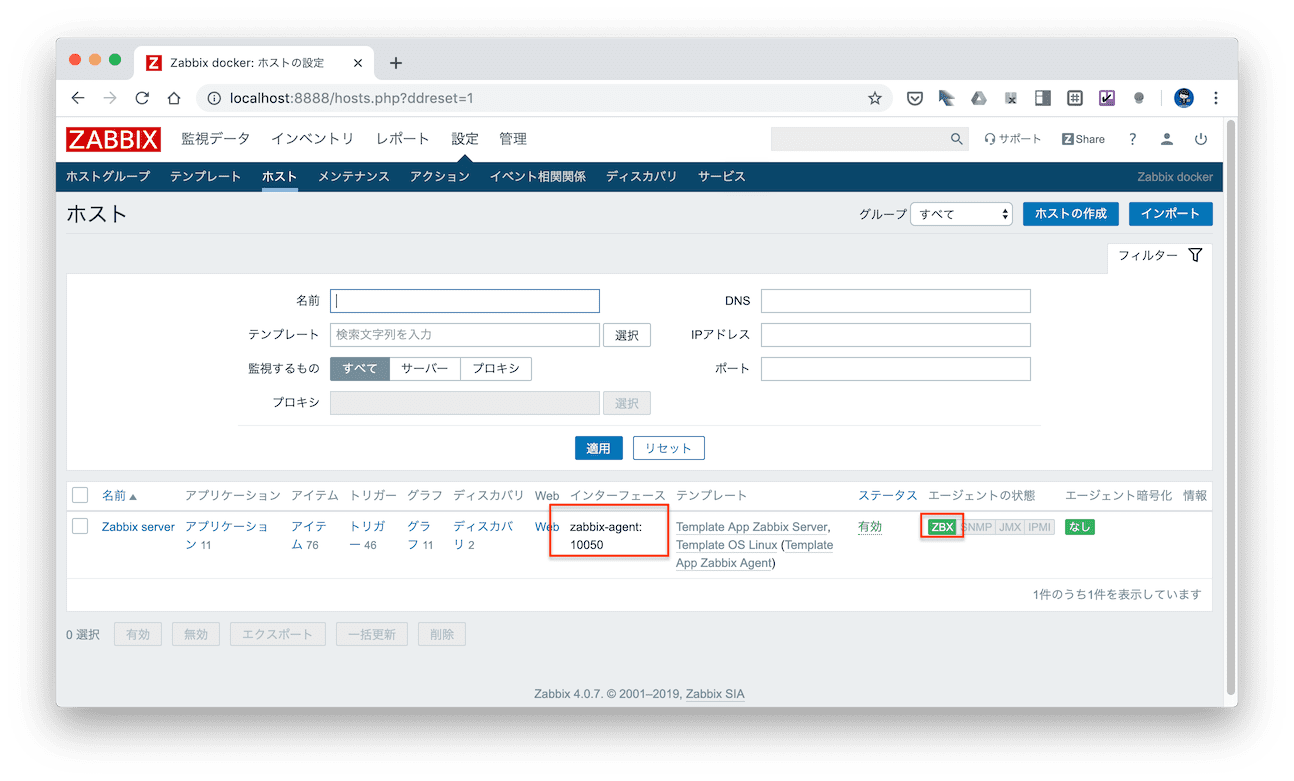Click the Share link with Z icon
The width and height of the screenshot is (1294, 781).
1083,139
